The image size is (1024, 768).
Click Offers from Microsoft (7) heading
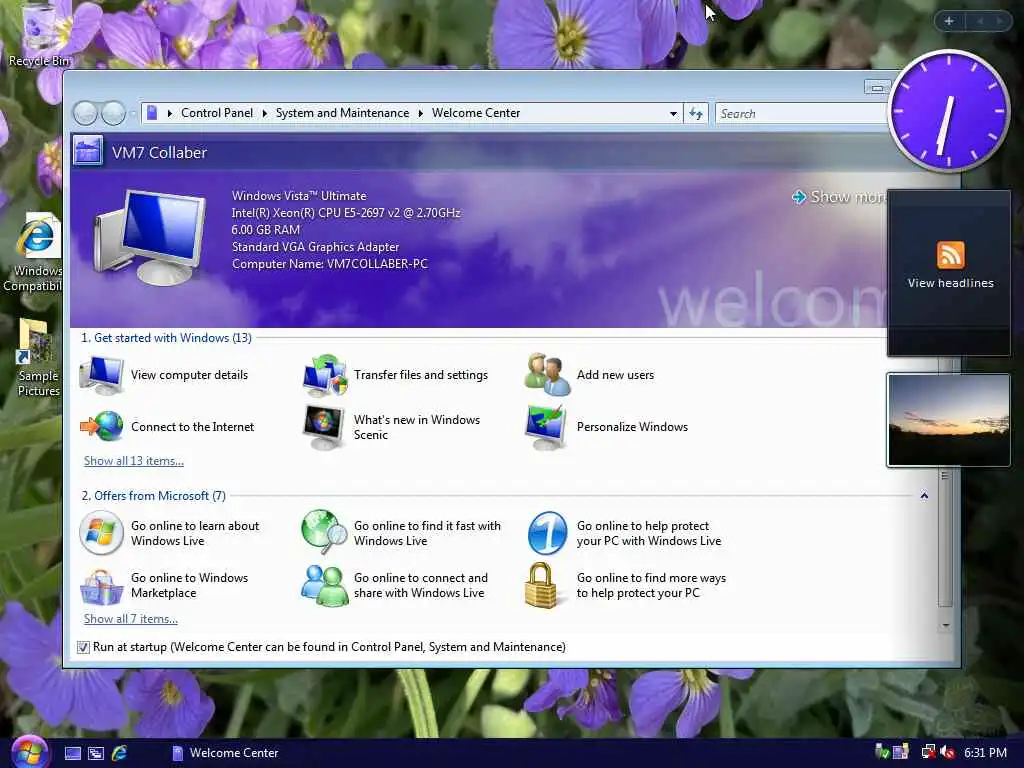click(153, 496)
